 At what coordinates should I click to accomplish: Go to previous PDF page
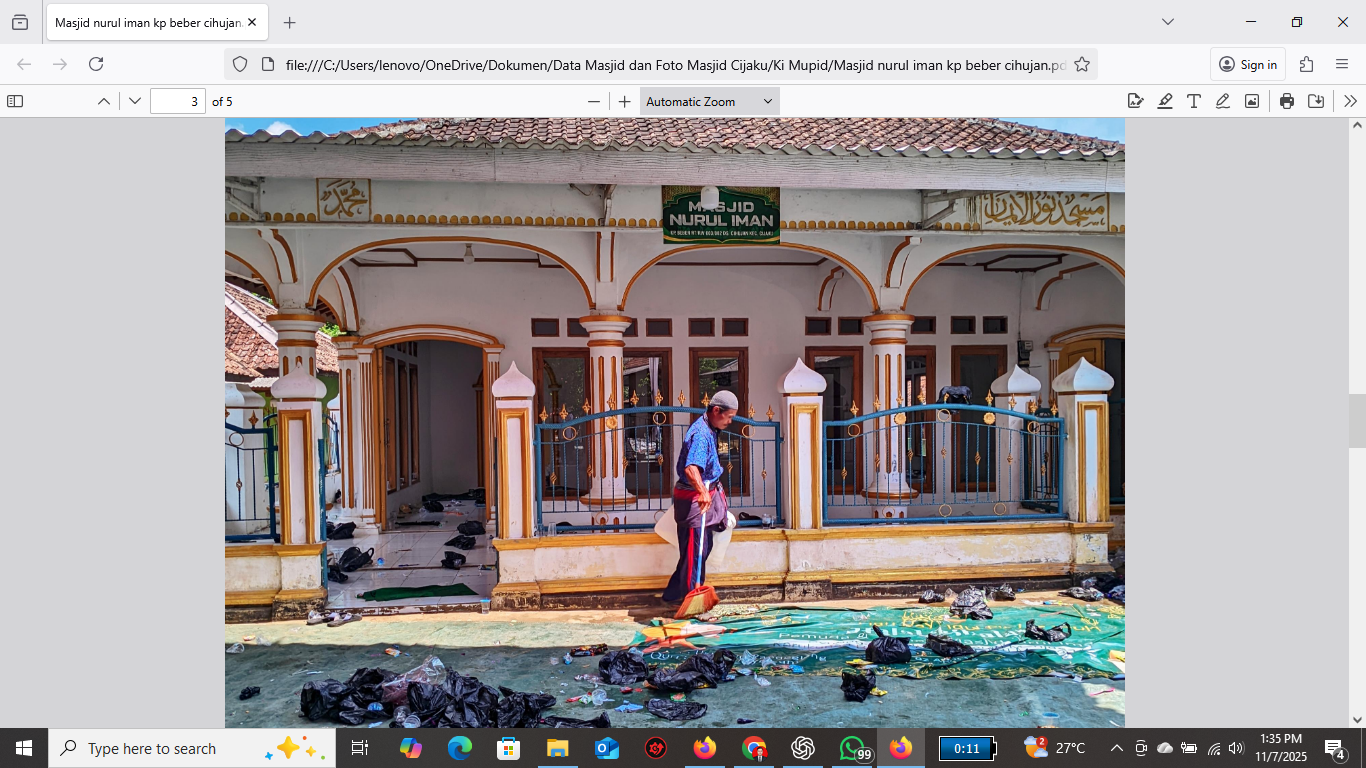point(104,101)
